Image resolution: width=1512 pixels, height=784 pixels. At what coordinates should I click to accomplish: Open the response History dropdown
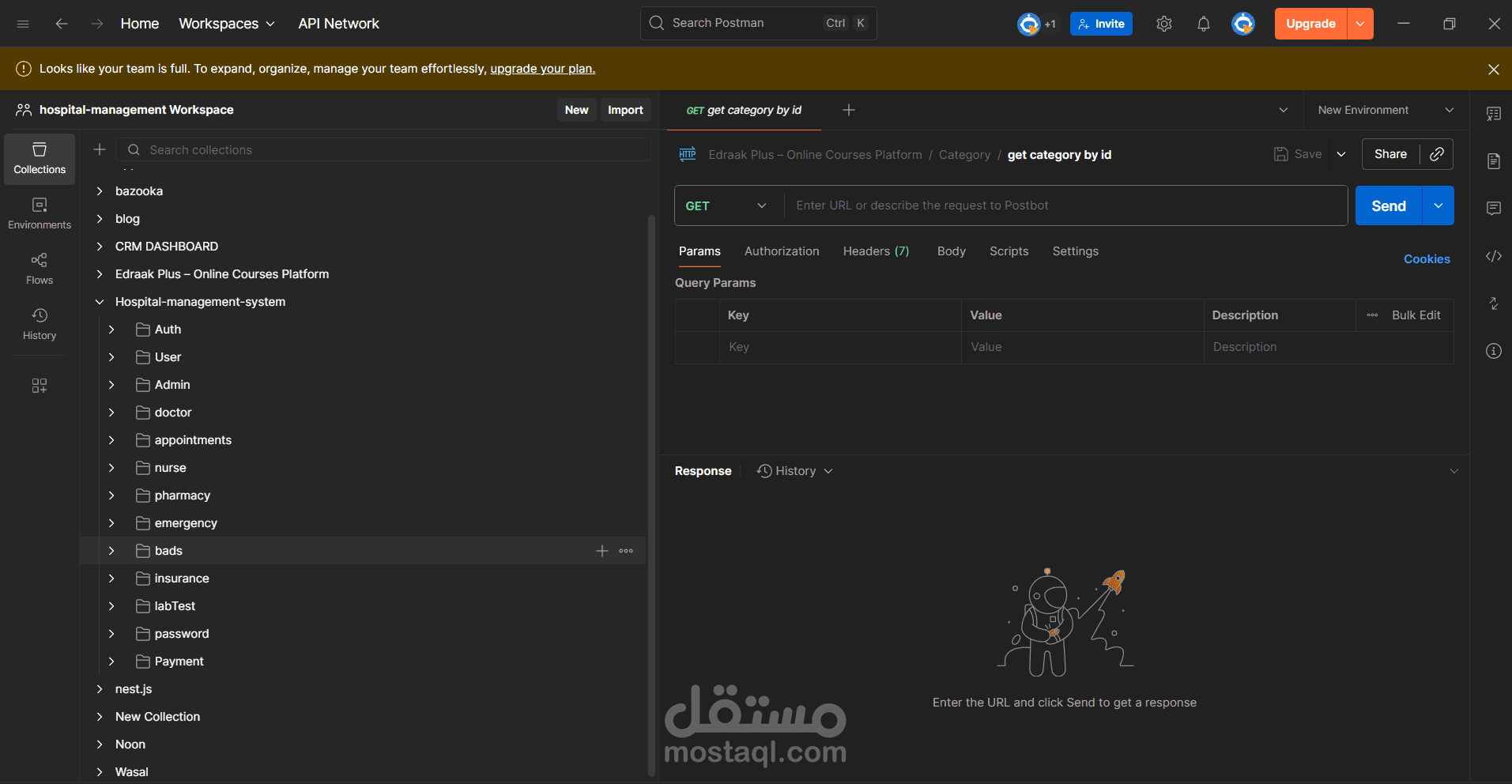tap(795, 471)
